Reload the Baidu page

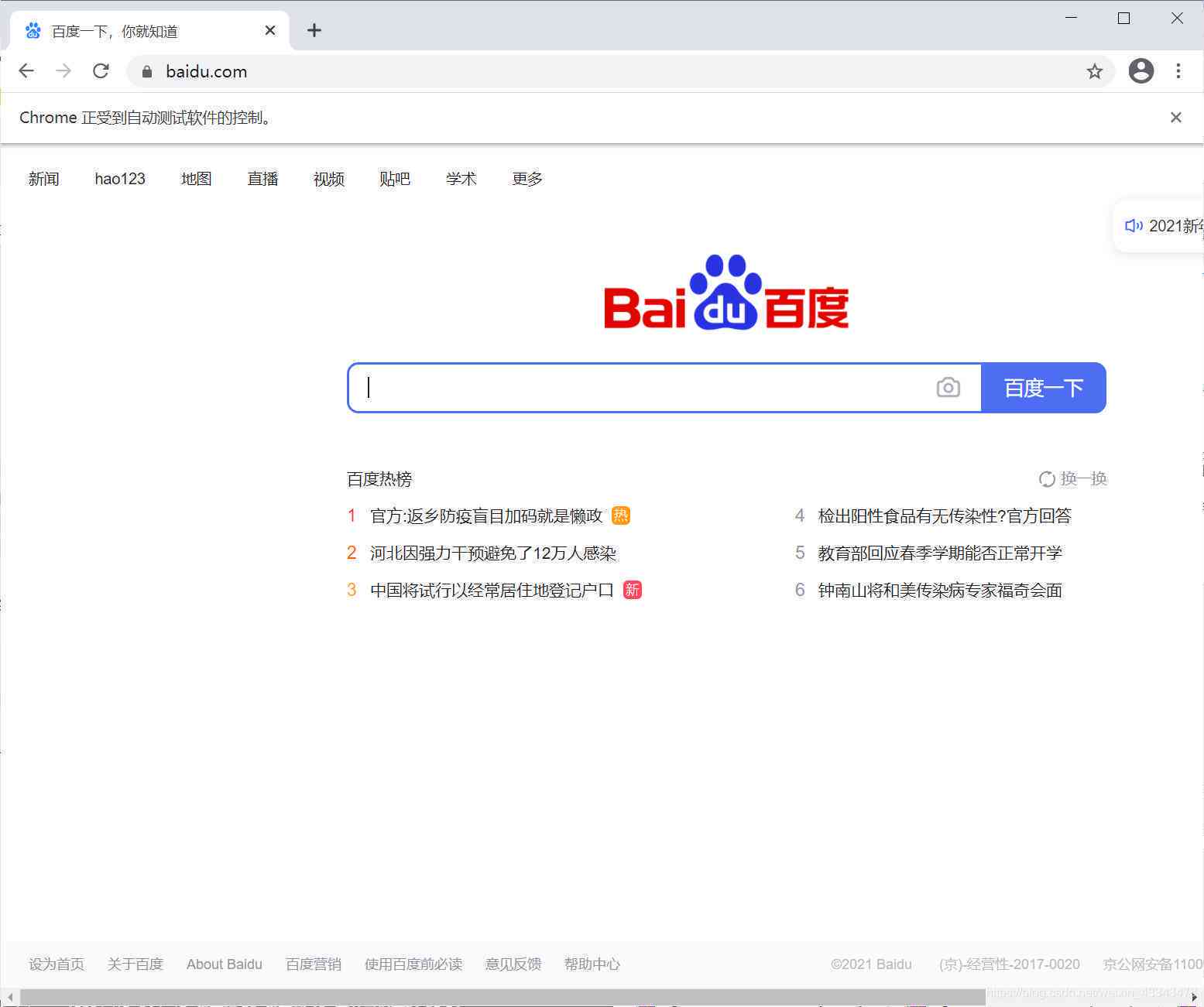[x=101, y=71]
